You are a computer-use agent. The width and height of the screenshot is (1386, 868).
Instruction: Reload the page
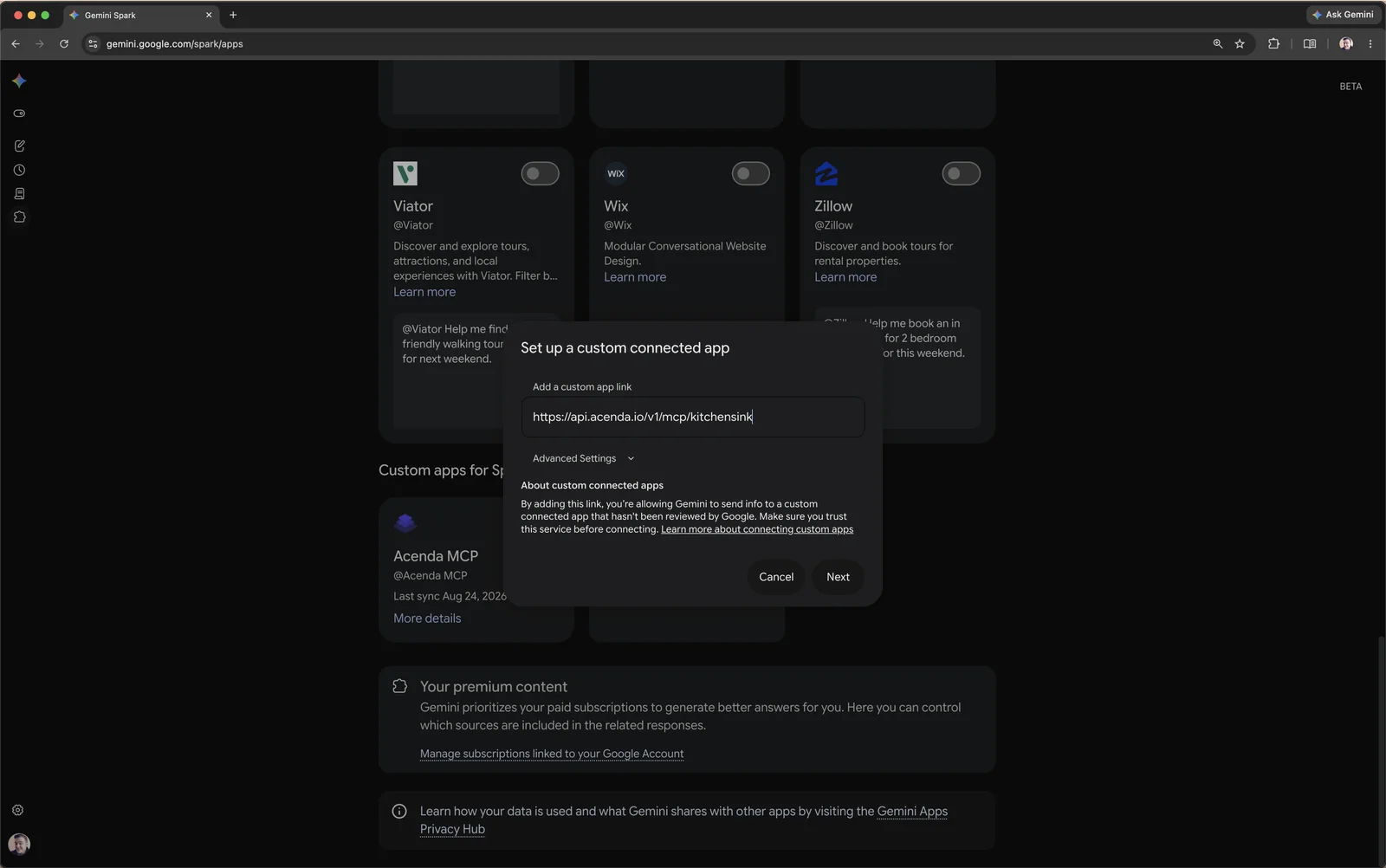pyautogui.click(x=64, y=43)
